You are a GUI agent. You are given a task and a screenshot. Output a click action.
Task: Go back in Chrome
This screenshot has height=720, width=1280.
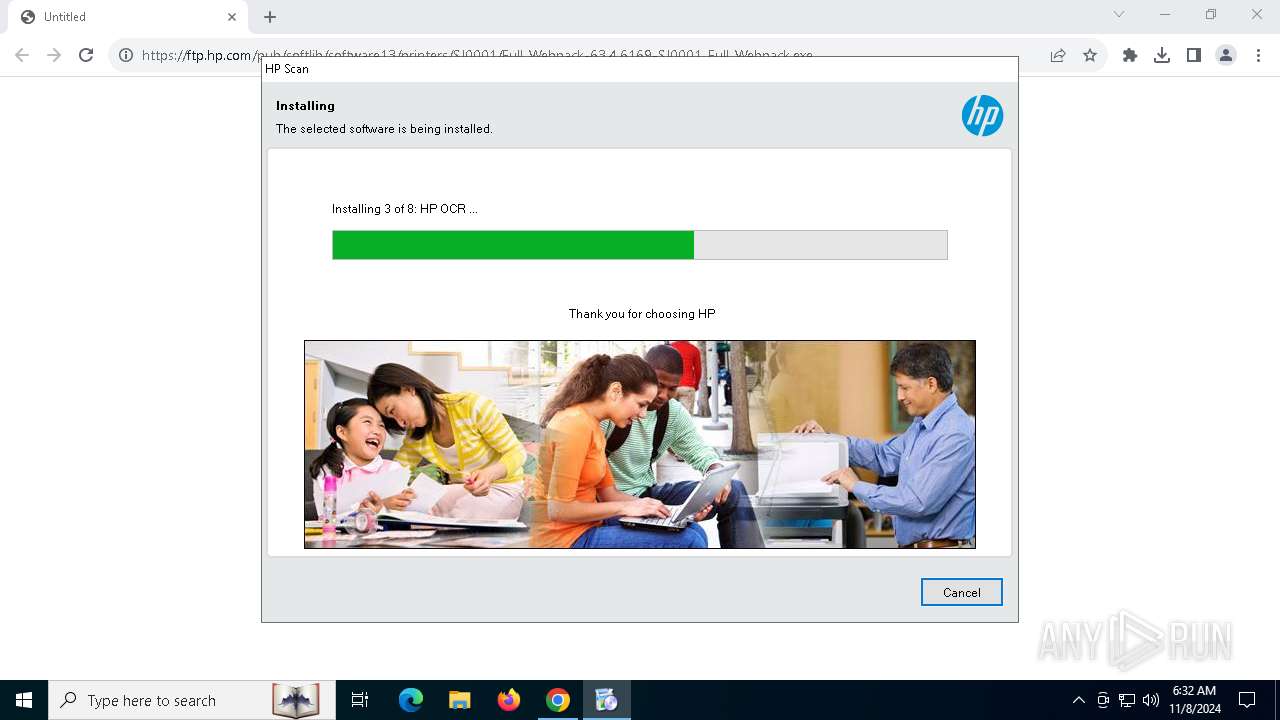[22, 55]
